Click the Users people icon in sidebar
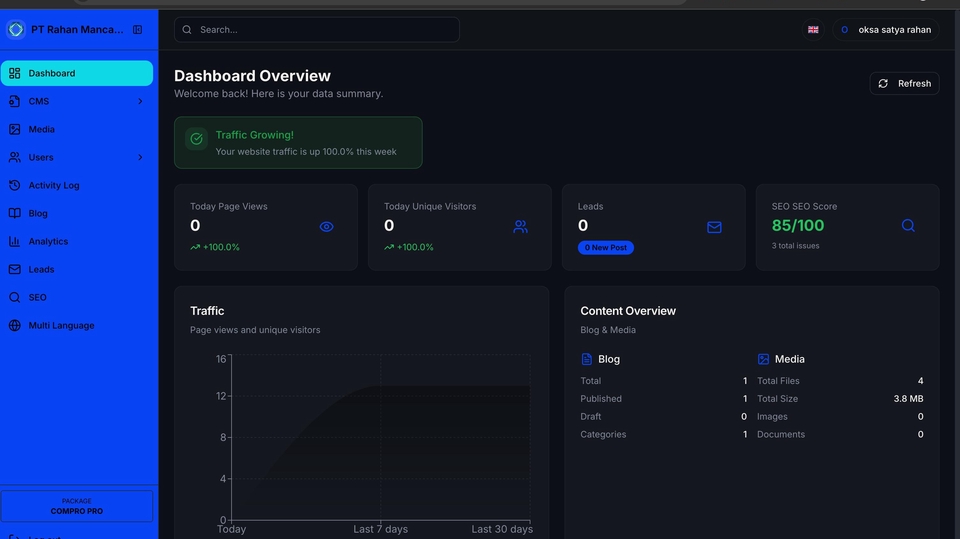This screenshot has width=960, height=539. pos(15,157)
